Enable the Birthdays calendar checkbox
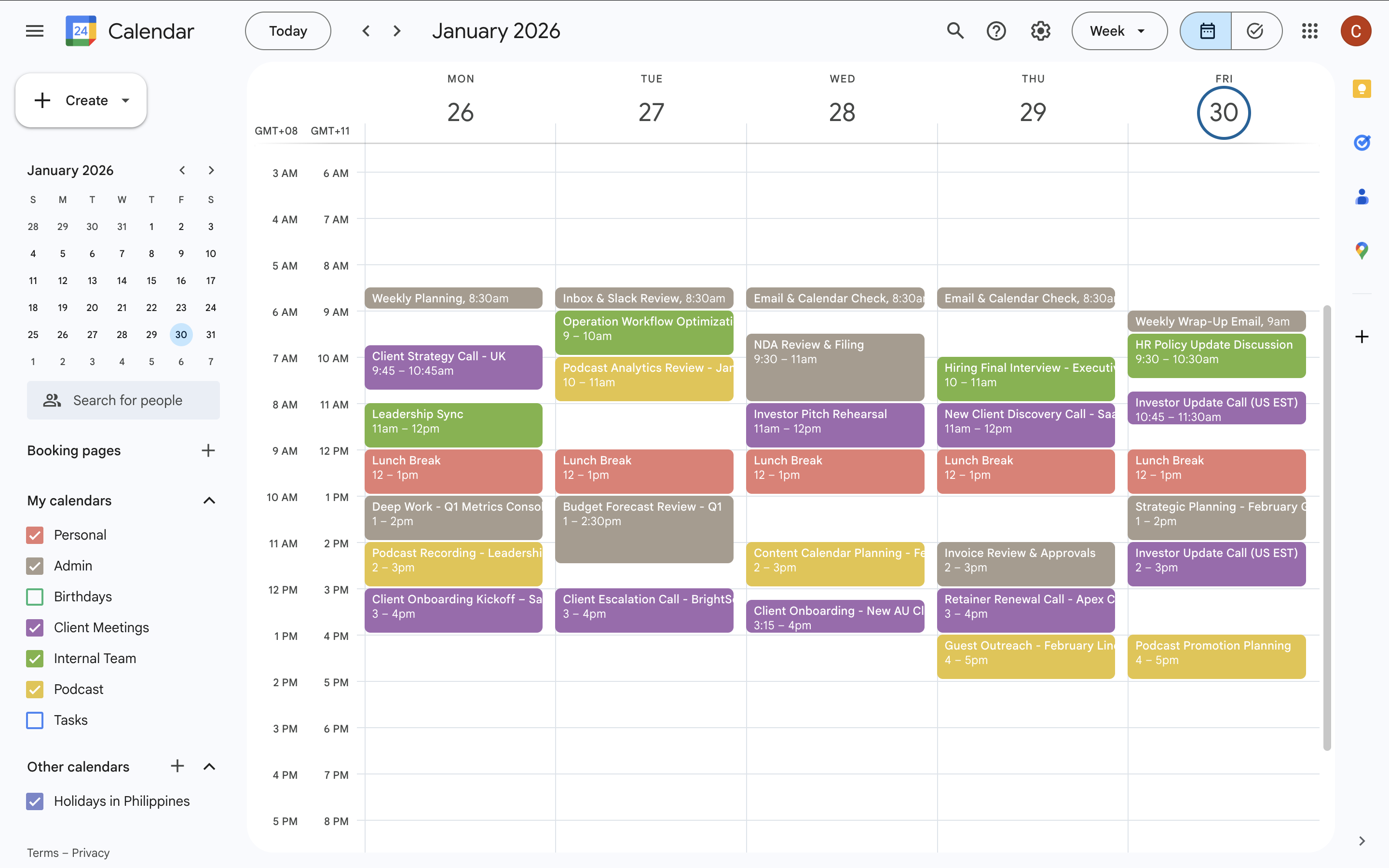The height and width of the screenshot is (868, 1389). (x=35, y=597)
